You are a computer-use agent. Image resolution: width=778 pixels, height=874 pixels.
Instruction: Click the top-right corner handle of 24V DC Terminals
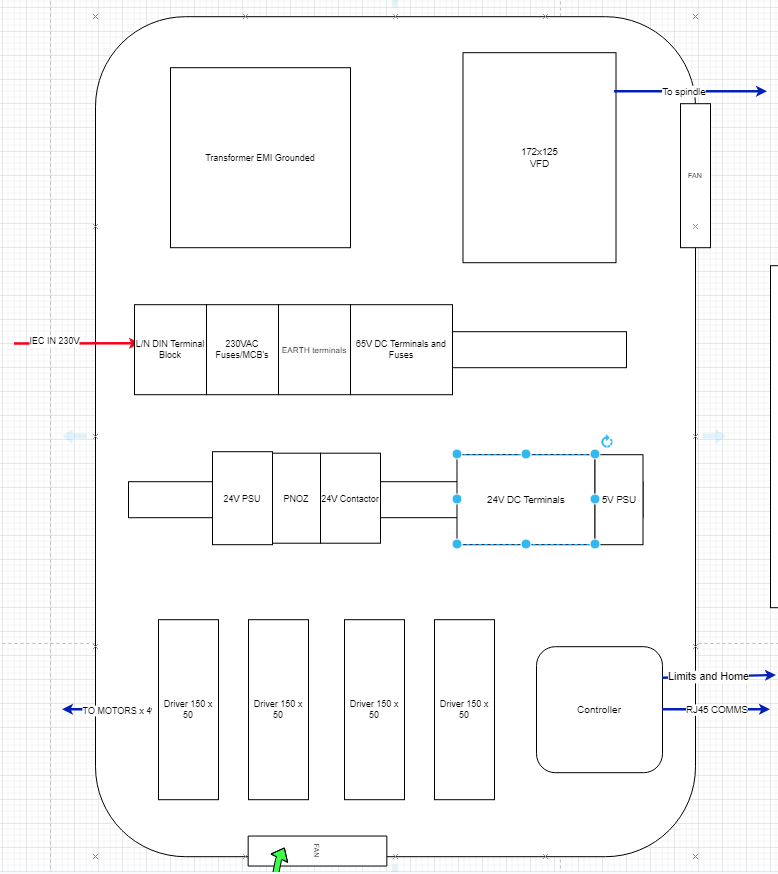(x=595, y=454)
